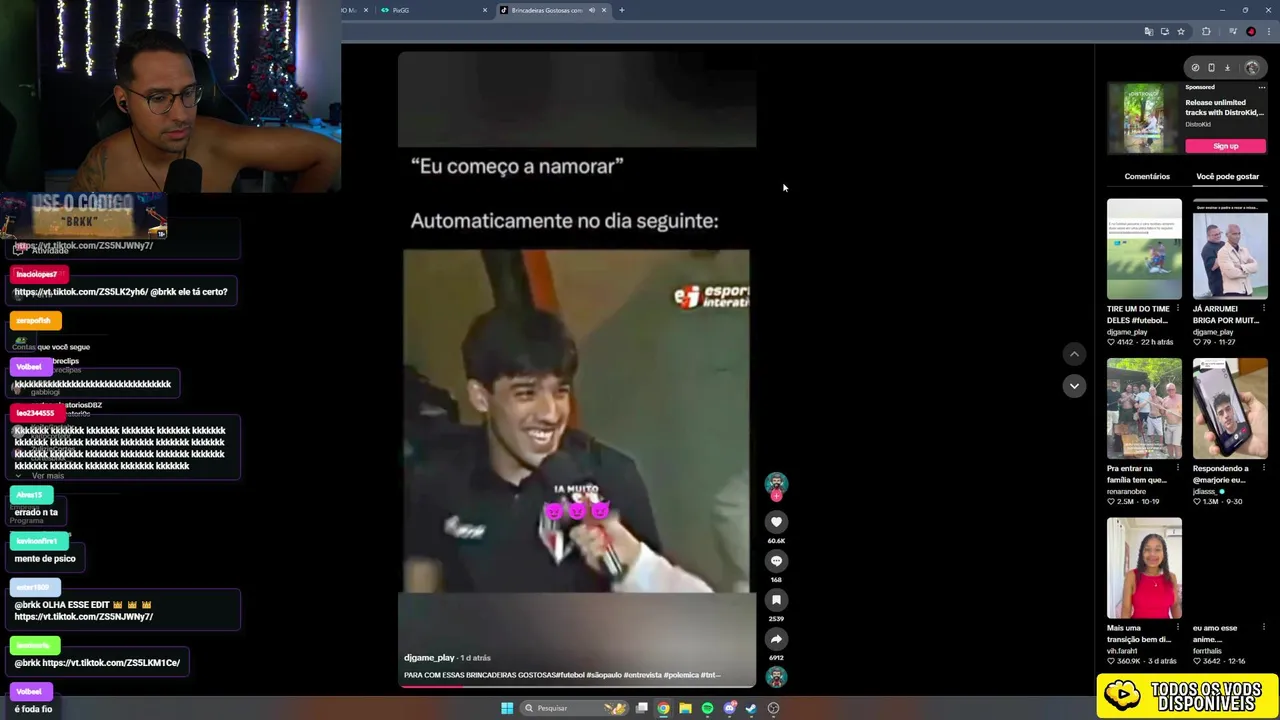Open OBS Studio from the taskbar
The width and height of the screenshot is (1280, 720).
coord(773,708)
